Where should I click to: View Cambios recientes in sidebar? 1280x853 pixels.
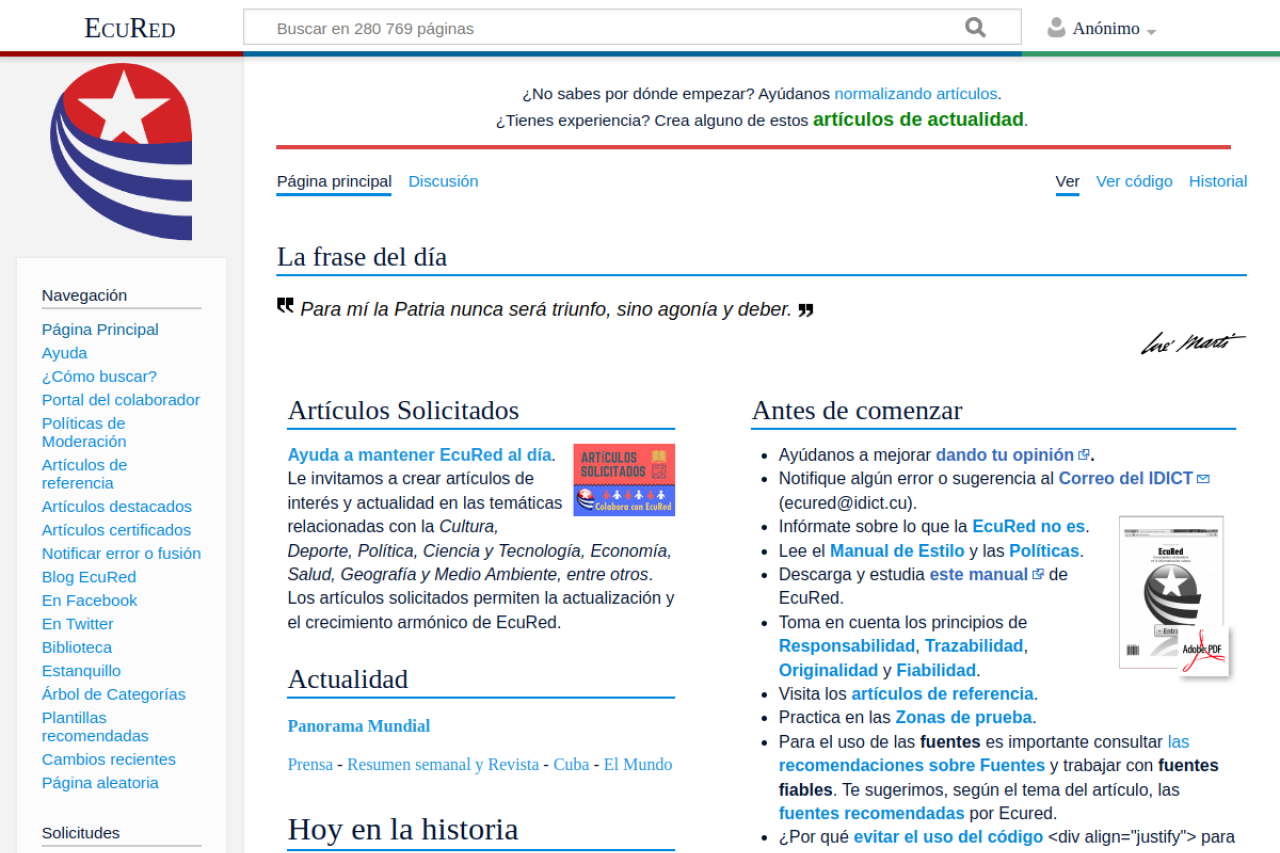pos(109,760)
